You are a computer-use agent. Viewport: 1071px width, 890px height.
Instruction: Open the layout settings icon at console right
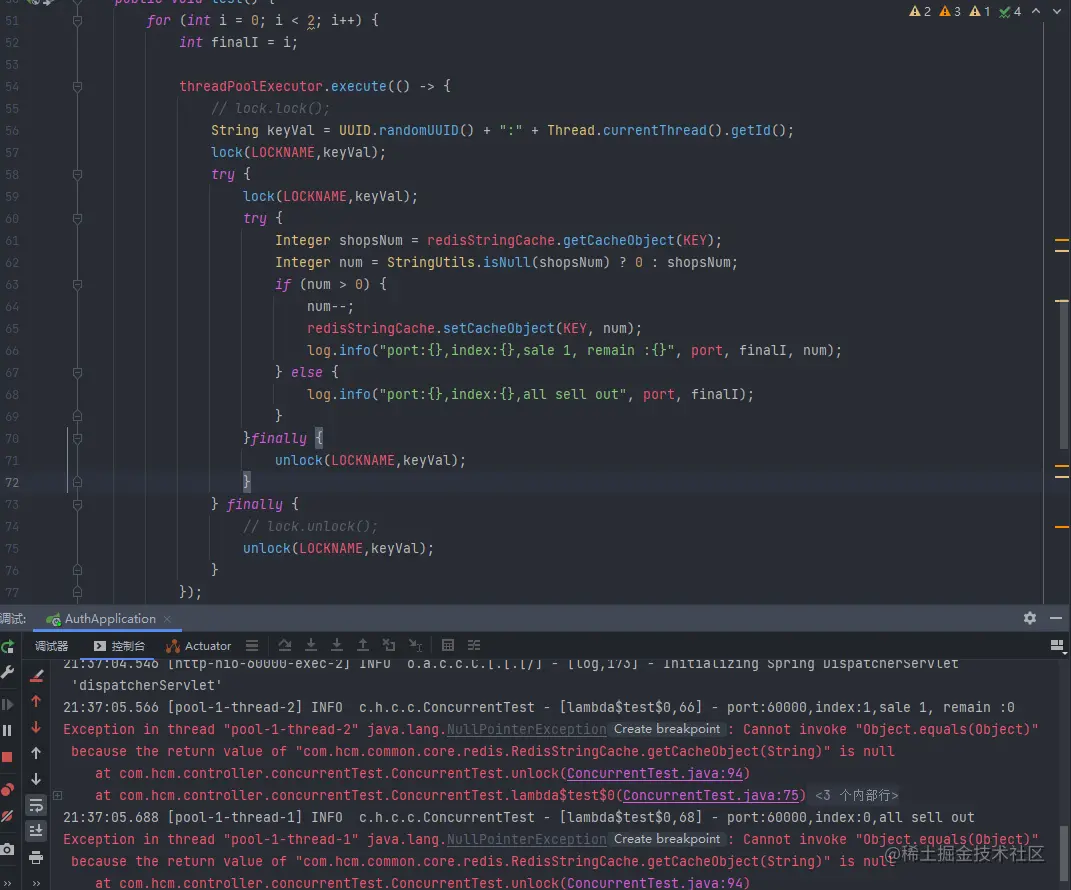pyautogui.click(x=1057, y=645)
